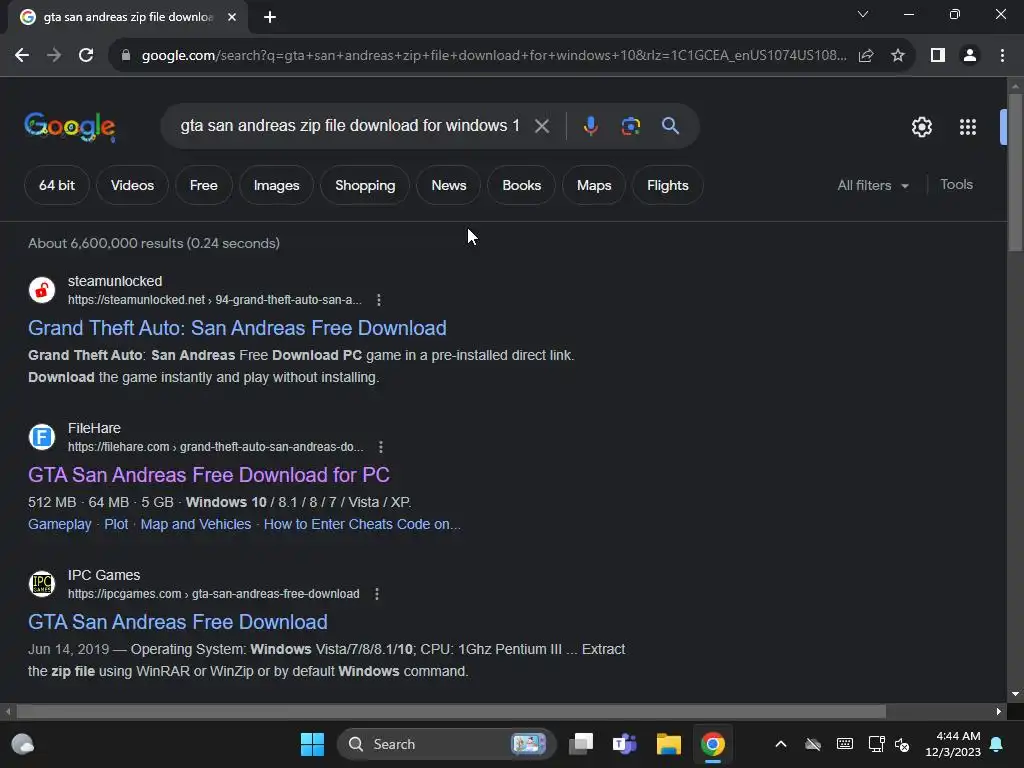1024x768 pixels.
Task: Reload the current page
Action: 86,56
